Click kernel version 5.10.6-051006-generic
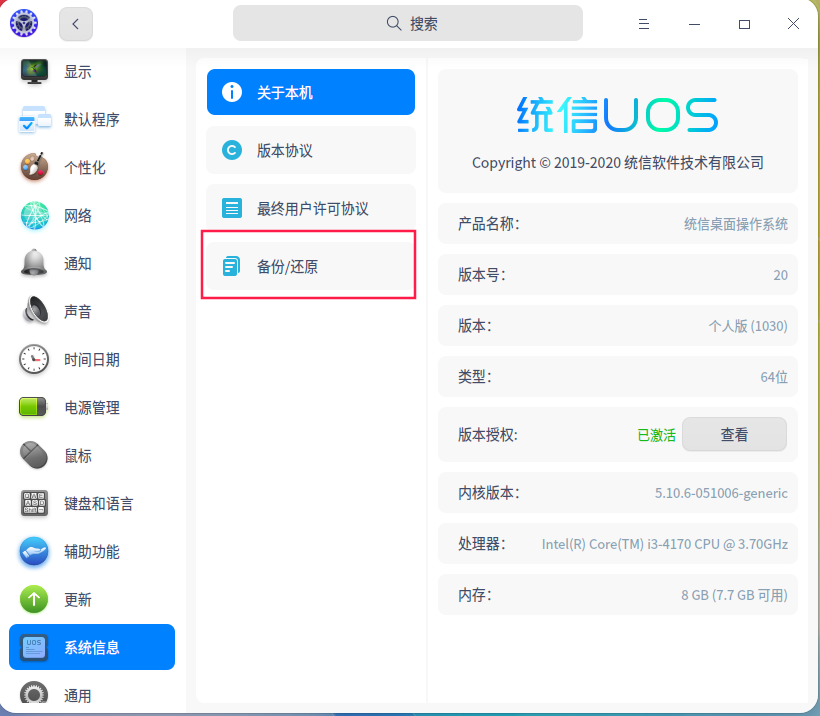 point(721,493)
